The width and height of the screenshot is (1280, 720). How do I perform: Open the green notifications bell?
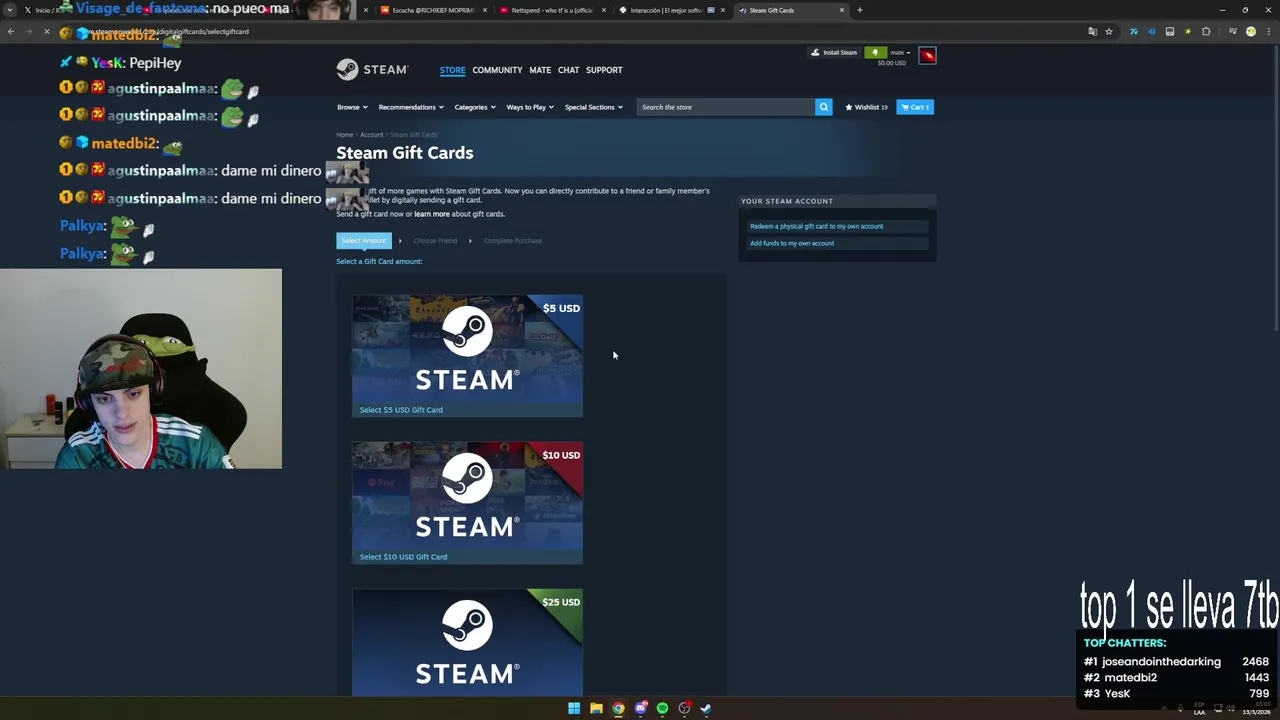point(875,52)
